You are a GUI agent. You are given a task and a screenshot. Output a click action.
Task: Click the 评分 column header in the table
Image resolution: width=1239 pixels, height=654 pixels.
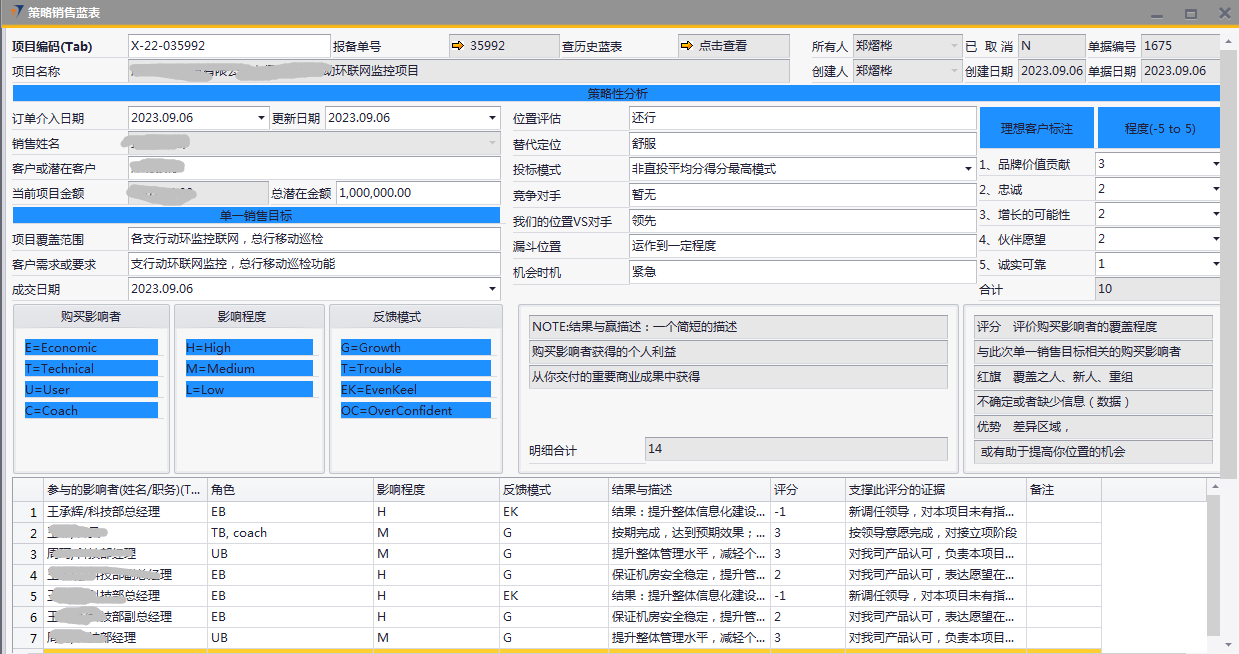(806, 491)
